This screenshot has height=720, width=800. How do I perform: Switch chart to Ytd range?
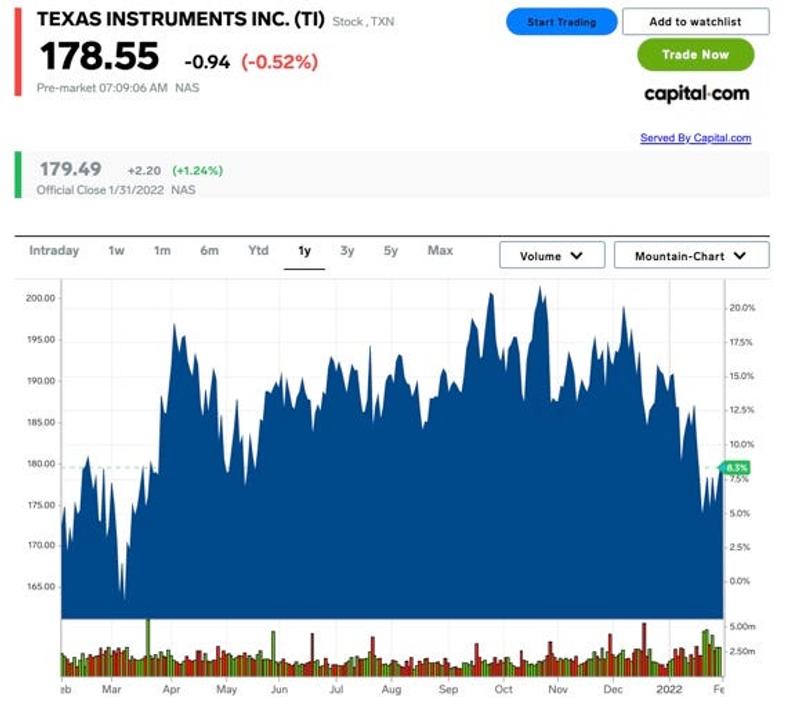tap(258, 251)
